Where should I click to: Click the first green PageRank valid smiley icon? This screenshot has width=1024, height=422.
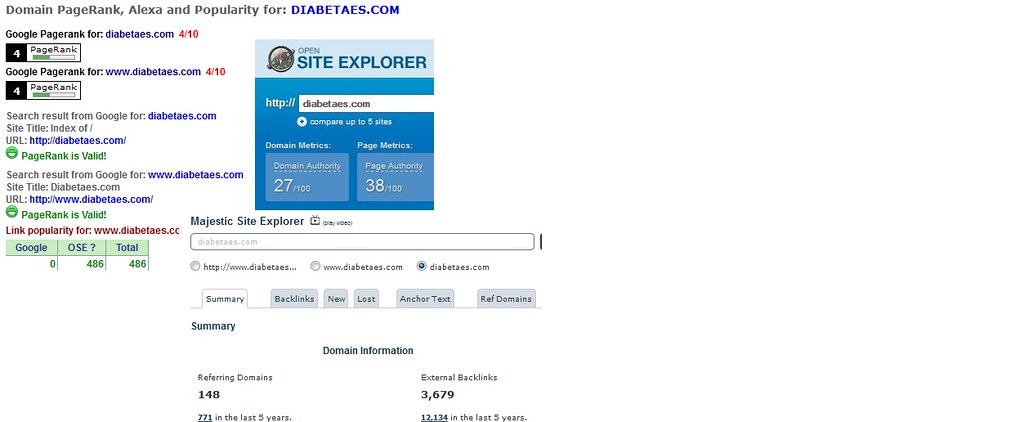(x=12, y=153)
